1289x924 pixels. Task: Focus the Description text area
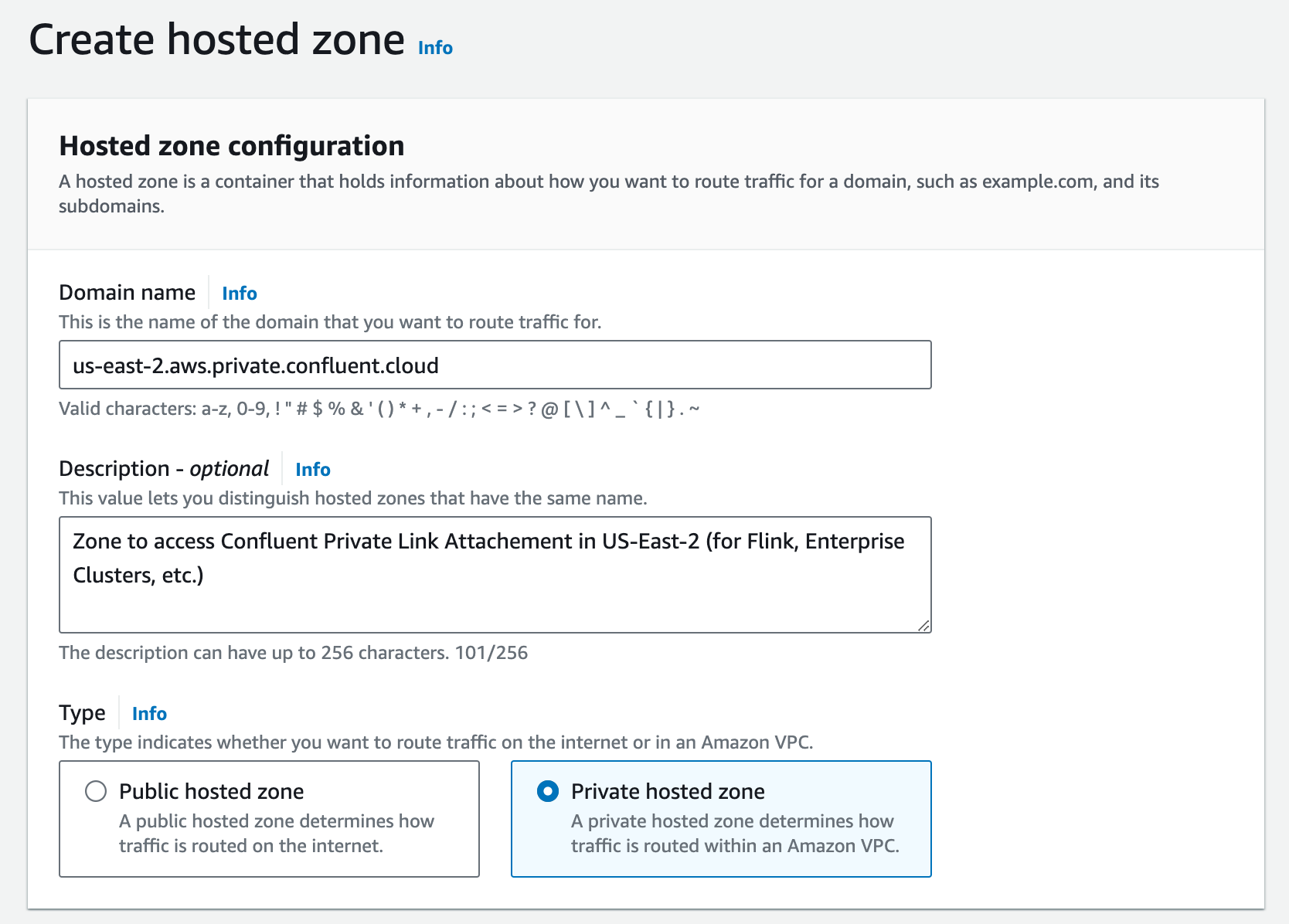pos(495,575)
